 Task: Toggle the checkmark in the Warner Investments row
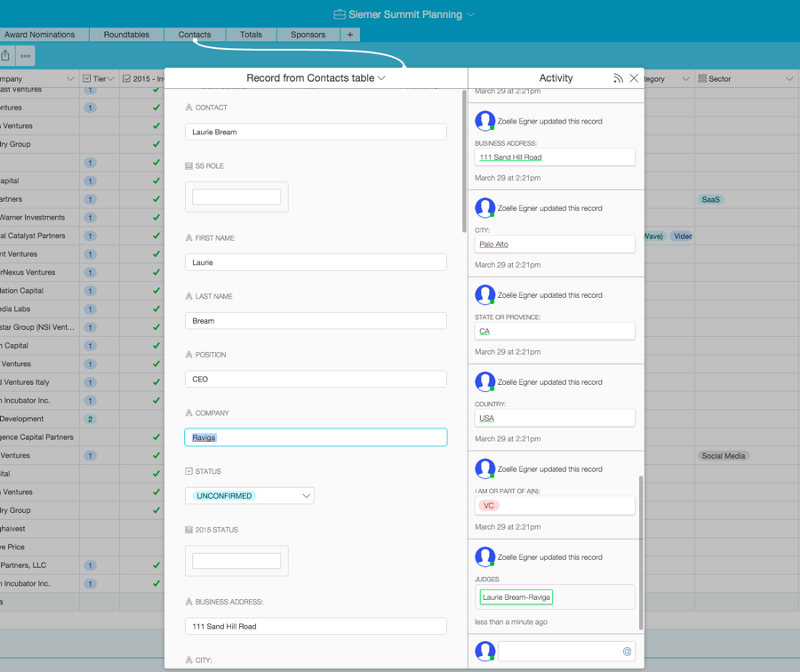click(156, 217)
